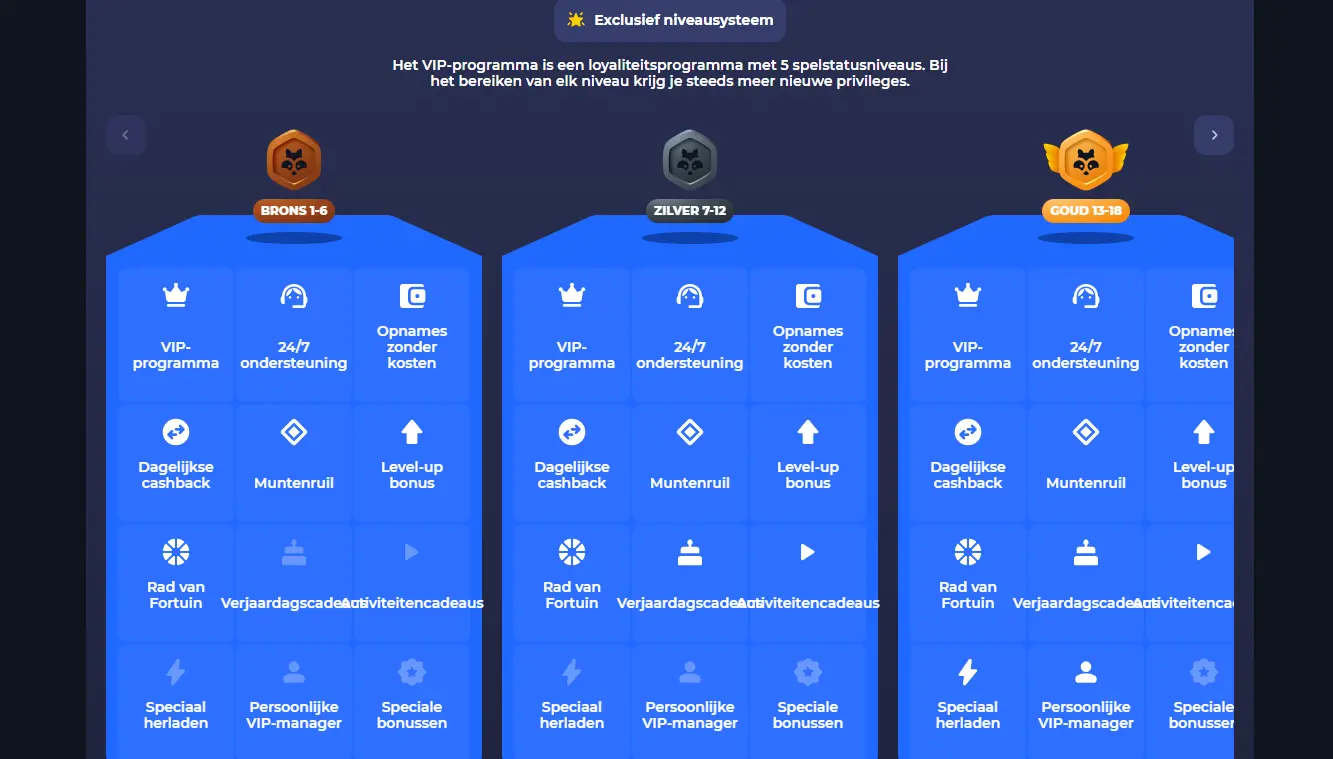The image size is (1333, 759).
Task: Click 'Muntenruil' text in Zilver card
Action: [690, 483]
